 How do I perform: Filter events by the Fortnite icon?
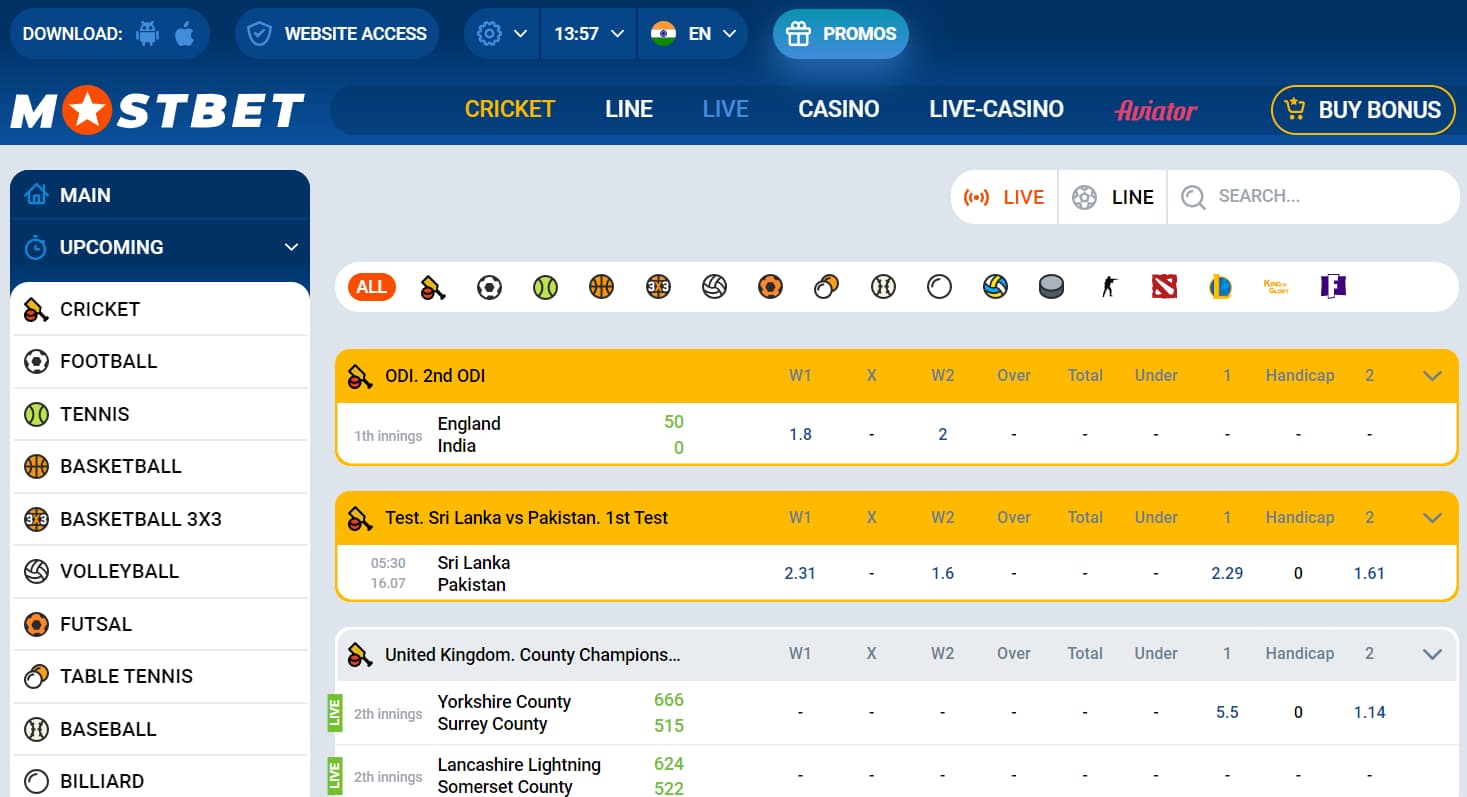pyautogui.click(x=1333, y=288)
